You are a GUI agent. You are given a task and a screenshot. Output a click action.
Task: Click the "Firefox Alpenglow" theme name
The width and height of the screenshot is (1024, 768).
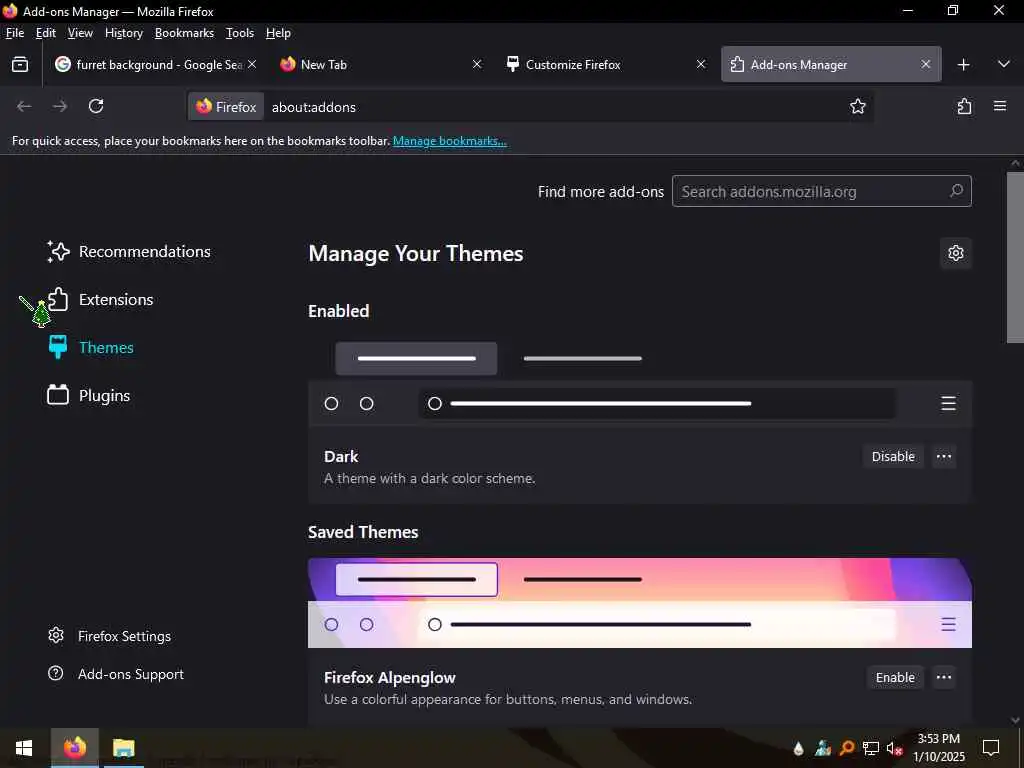[389, 677]
